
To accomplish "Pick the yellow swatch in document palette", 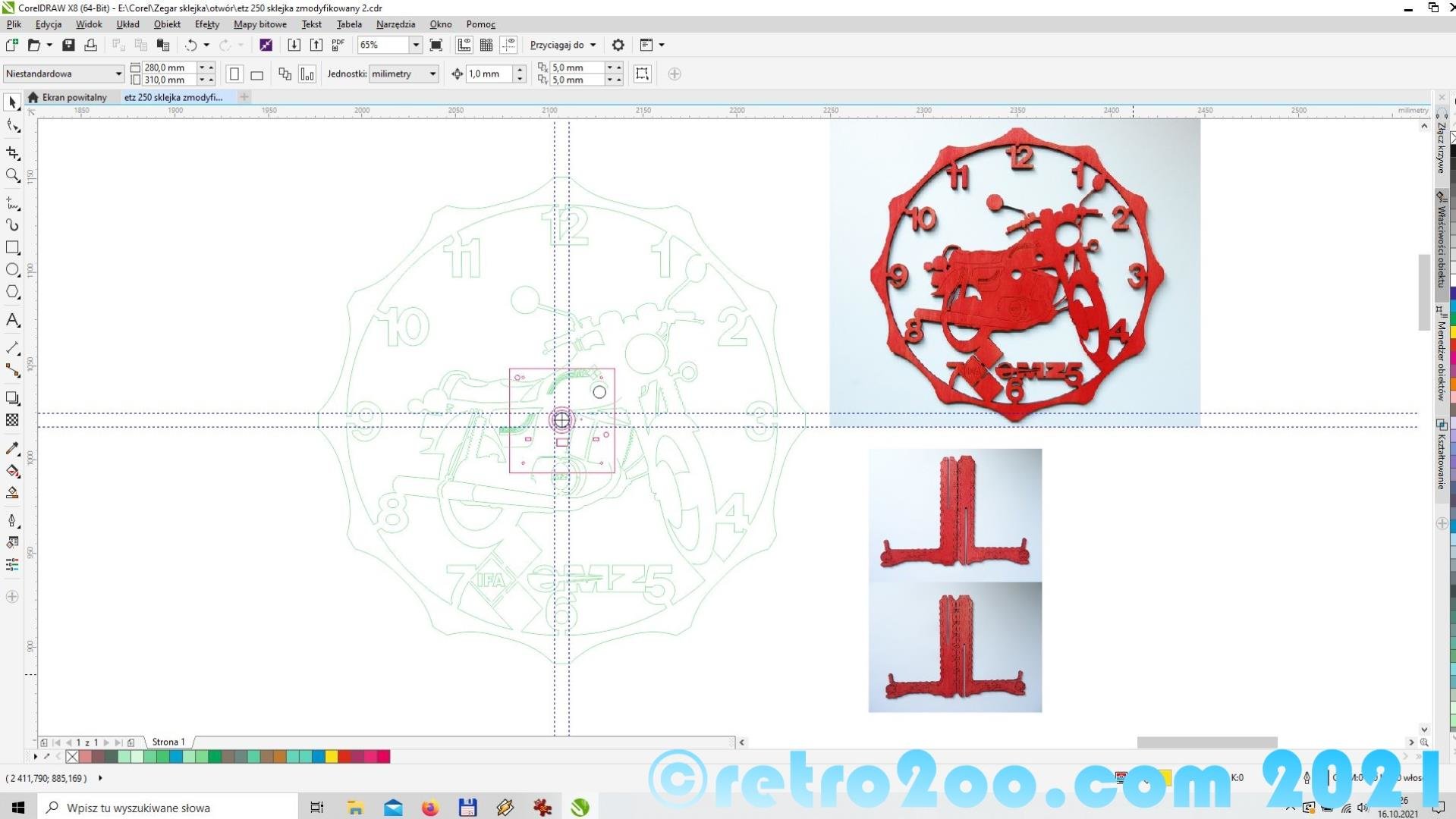I will point(332,756).
